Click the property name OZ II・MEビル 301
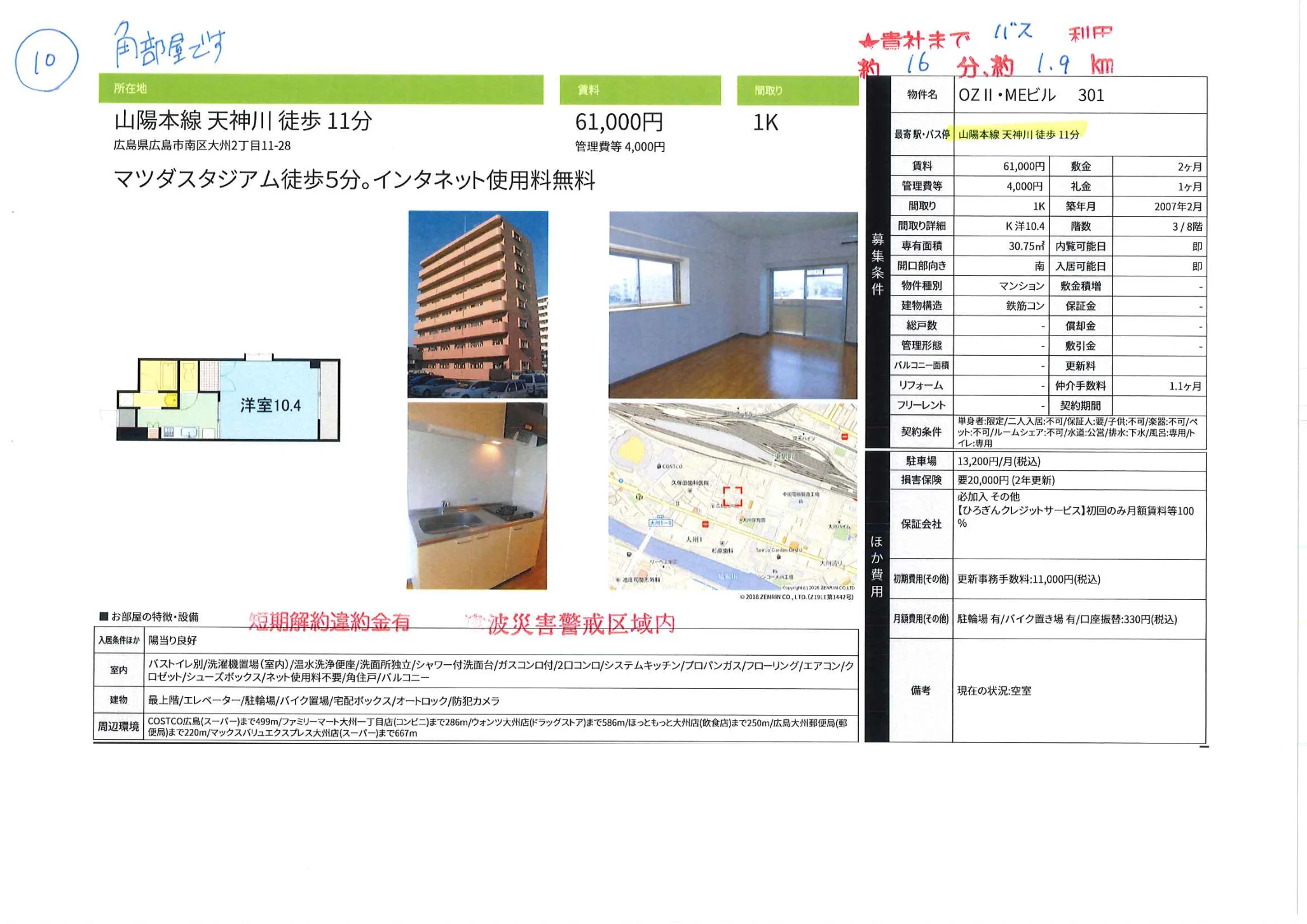 pos(1031,95)
